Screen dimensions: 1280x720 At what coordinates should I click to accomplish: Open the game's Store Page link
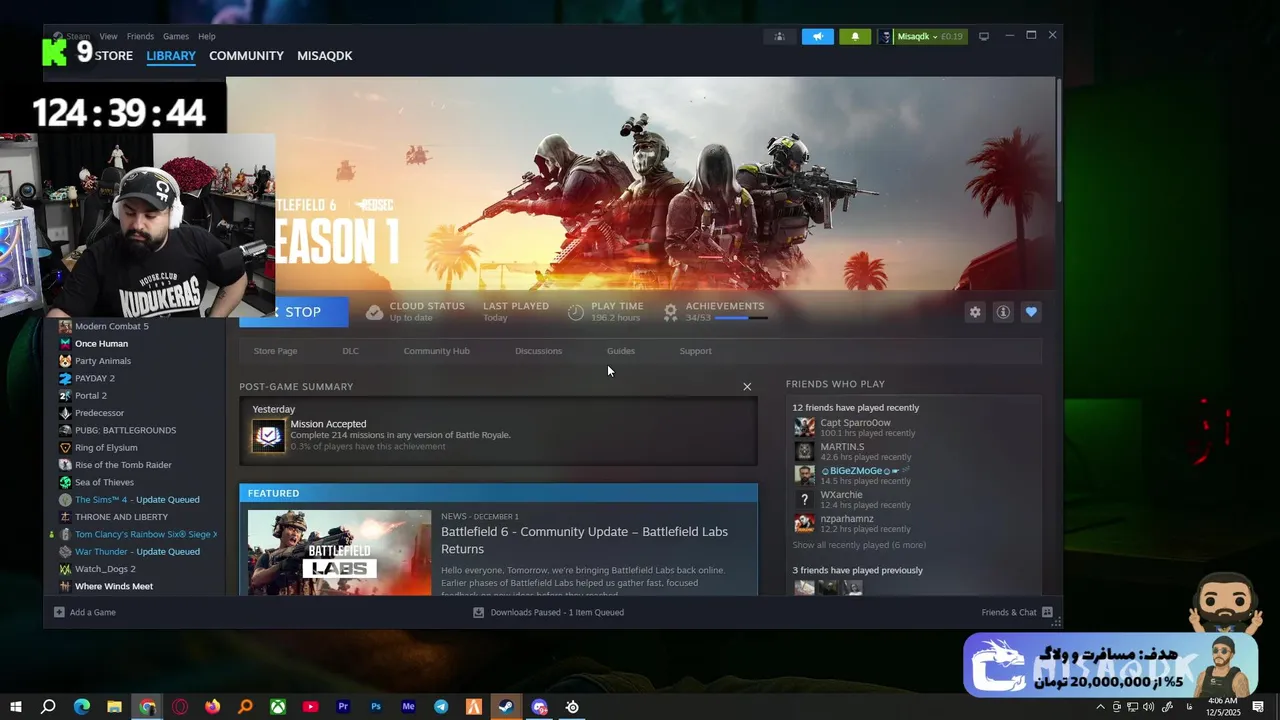(x=275, y=351)
